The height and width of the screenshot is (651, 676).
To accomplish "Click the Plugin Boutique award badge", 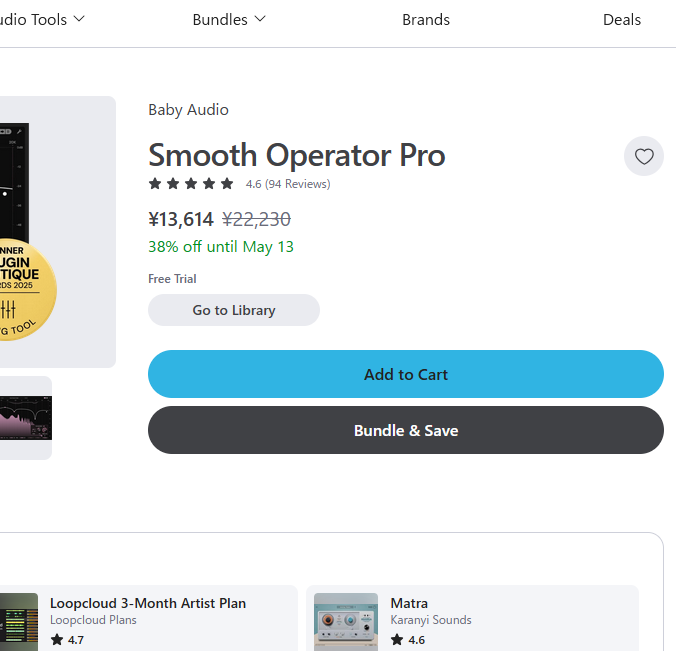I will (25, 289).
